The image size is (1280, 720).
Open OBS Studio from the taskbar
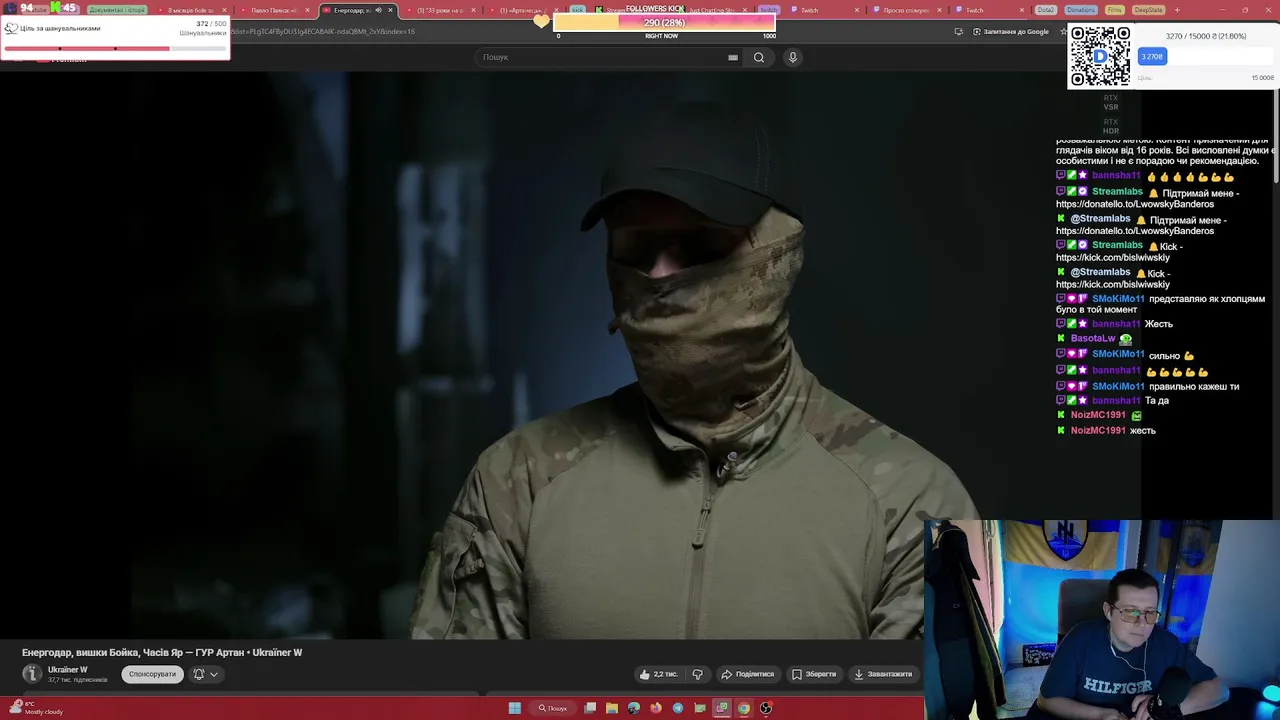766,708
